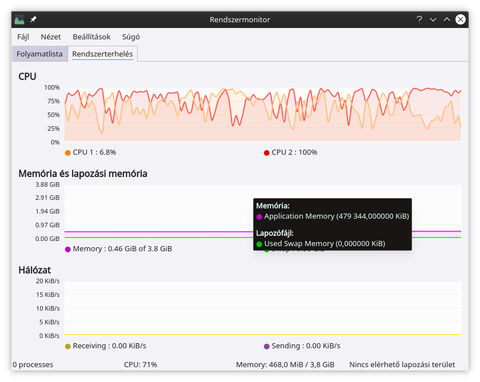Maximize window with the up chevron

pyautogui.click(x=447, y=19)
